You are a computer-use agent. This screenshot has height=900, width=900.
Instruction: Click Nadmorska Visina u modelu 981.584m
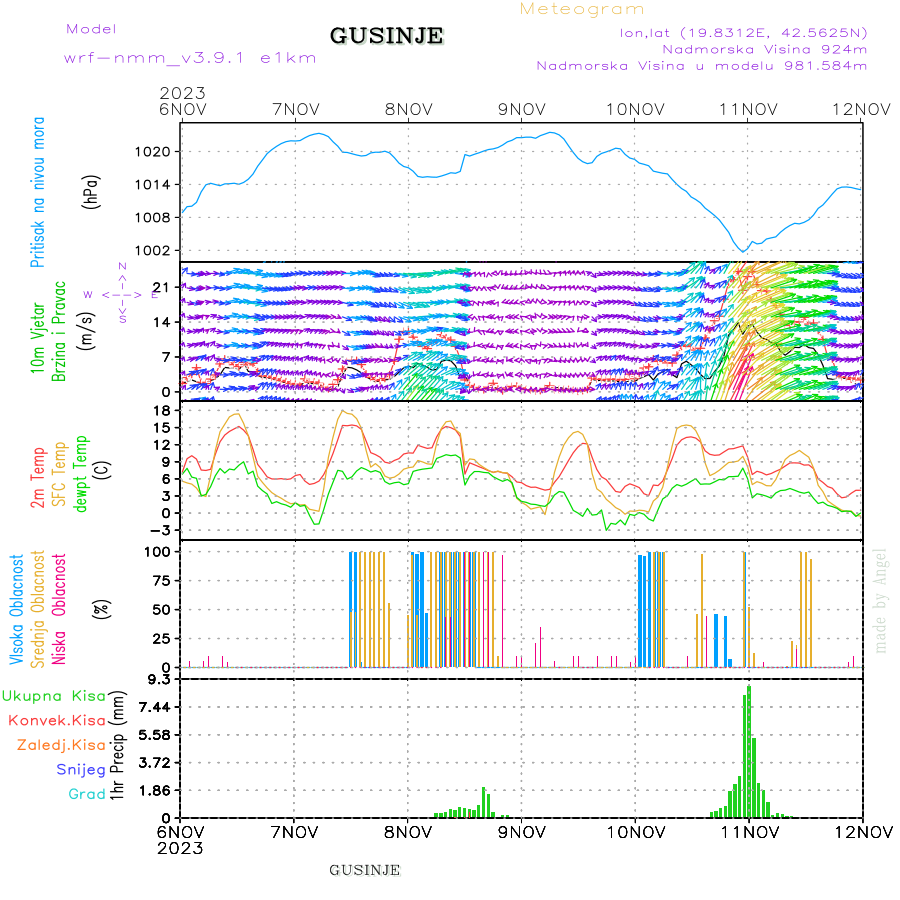tap(701, 65)
